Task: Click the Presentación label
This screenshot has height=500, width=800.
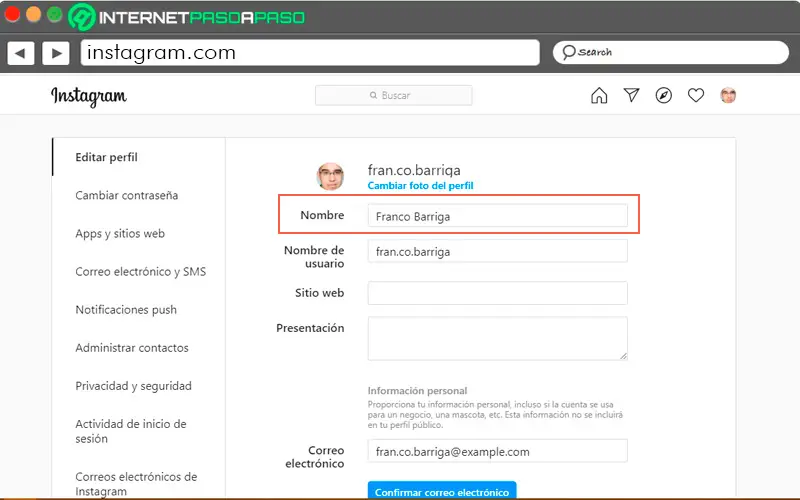Action: click(310, 328)
